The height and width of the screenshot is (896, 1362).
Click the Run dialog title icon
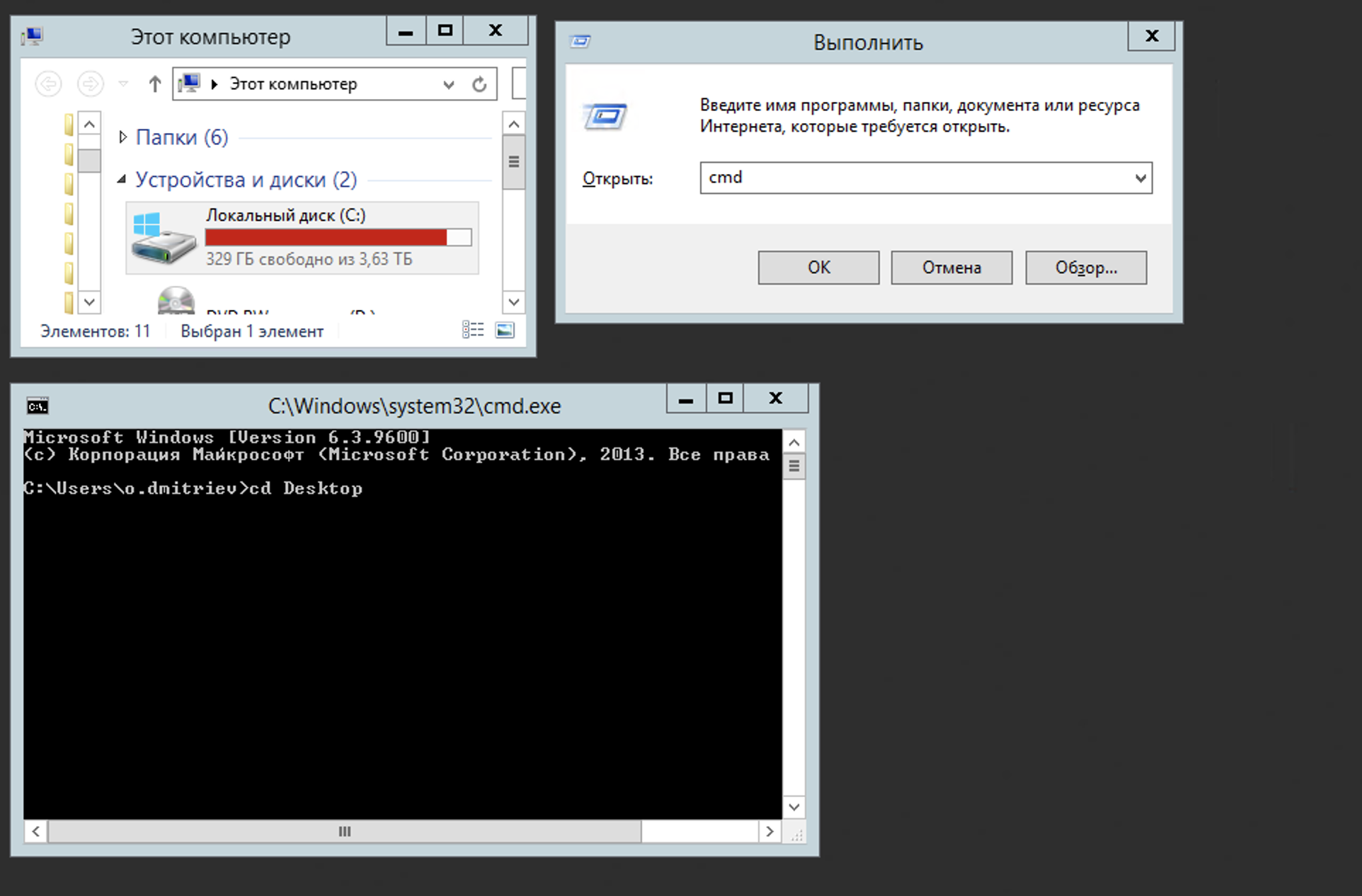point(580,42)
